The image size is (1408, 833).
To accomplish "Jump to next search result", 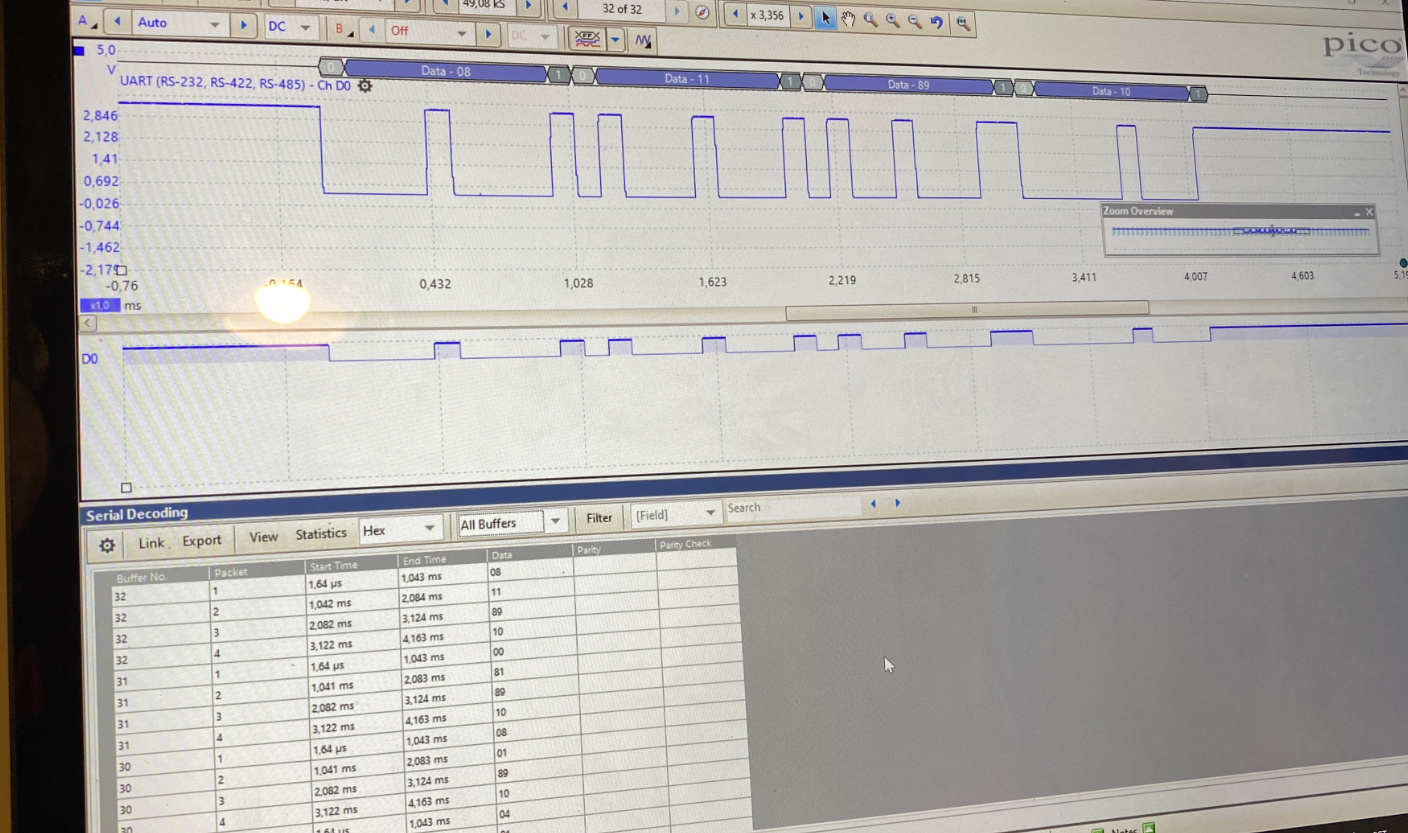I will click(x=897, y=504).
